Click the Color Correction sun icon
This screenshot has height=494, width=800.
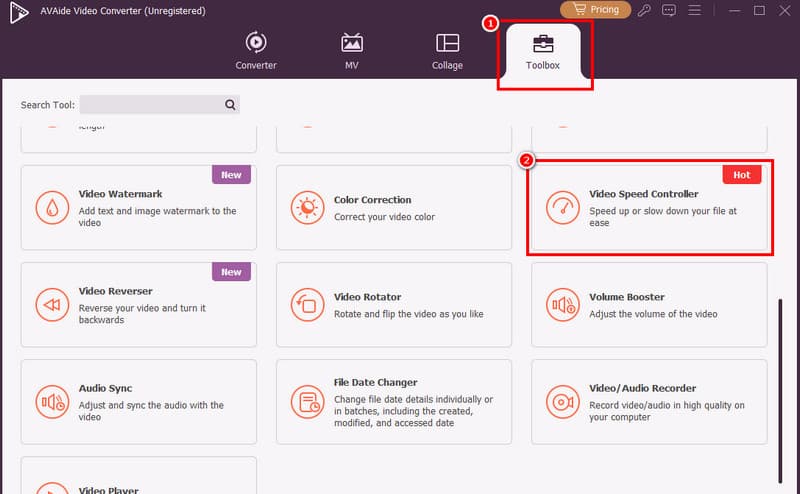pos(305,207)
